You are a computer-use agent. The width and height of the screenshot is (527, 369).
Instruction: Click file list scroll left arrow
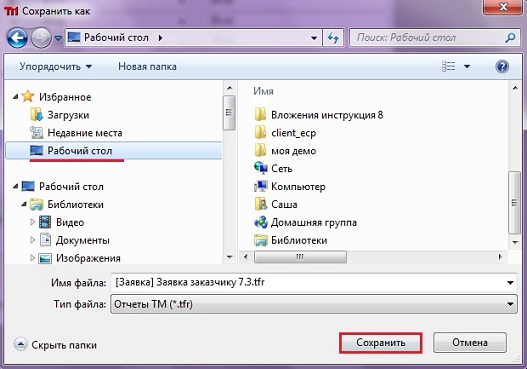246,257
